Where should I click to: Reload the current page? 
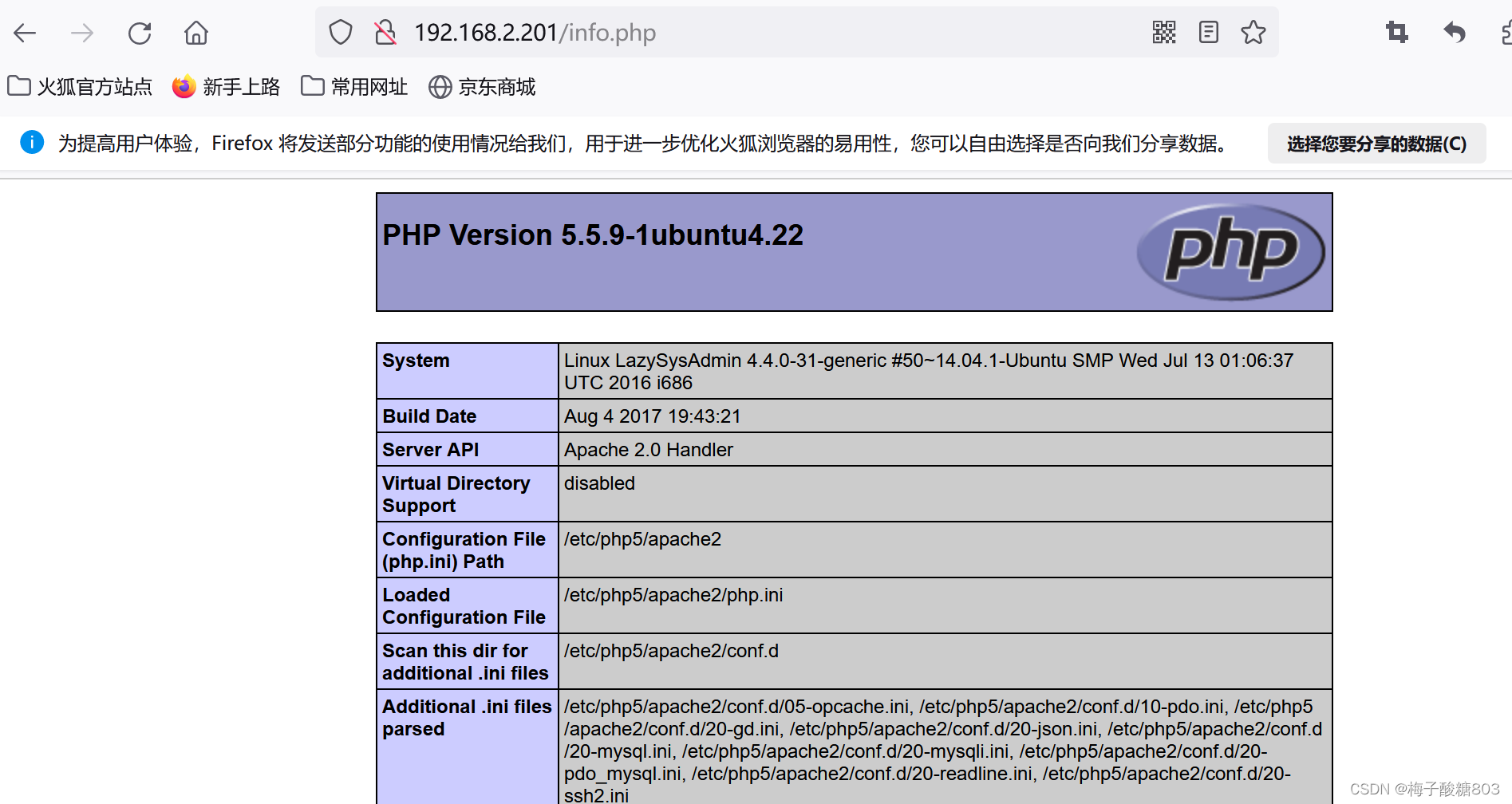pyautogui.click(x=140, y=33)
